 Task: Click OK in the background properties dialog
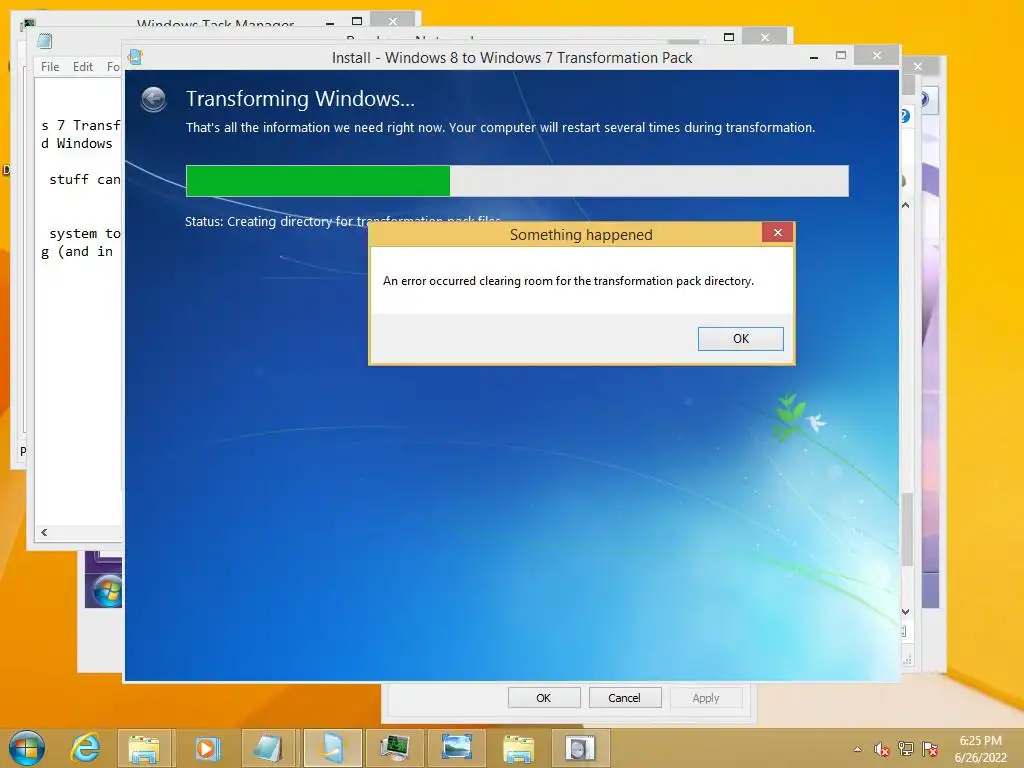[544, 697]
